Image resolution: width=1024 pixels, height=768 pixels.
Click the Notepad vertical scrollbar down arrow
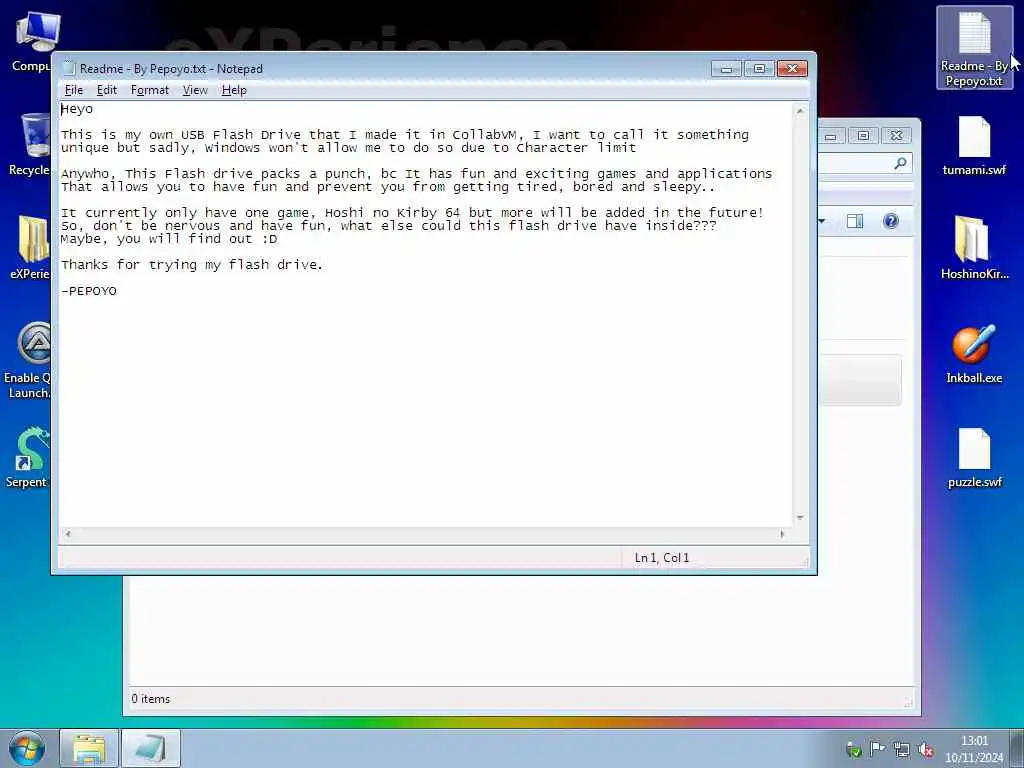coord(800,518)
